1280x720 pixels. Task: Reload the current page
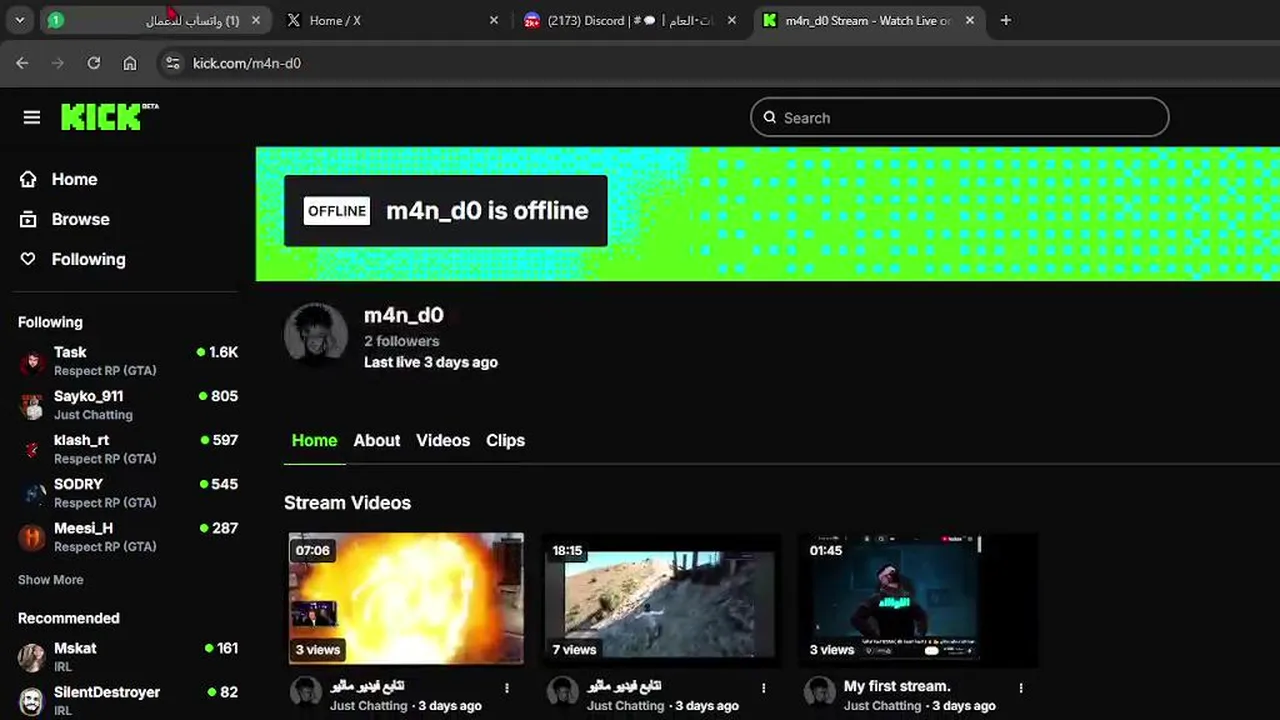[x=94, y=63]
